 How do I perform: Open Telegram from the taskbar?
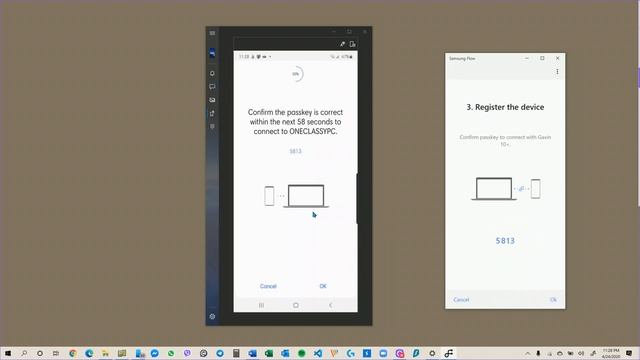click(220, 353)
